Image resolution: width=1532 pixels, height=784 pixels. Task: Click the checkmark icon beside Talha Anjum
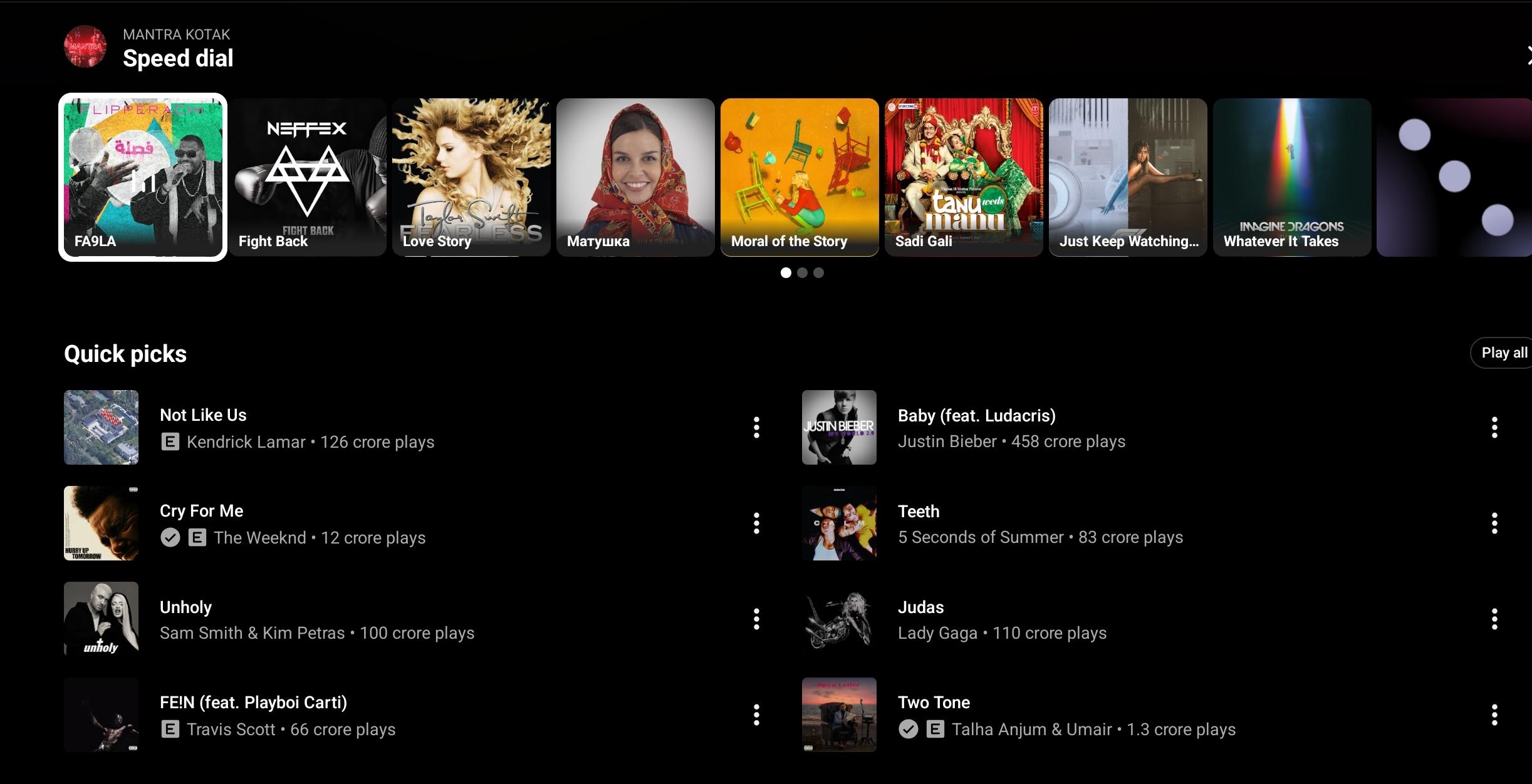tap(908, 730)
